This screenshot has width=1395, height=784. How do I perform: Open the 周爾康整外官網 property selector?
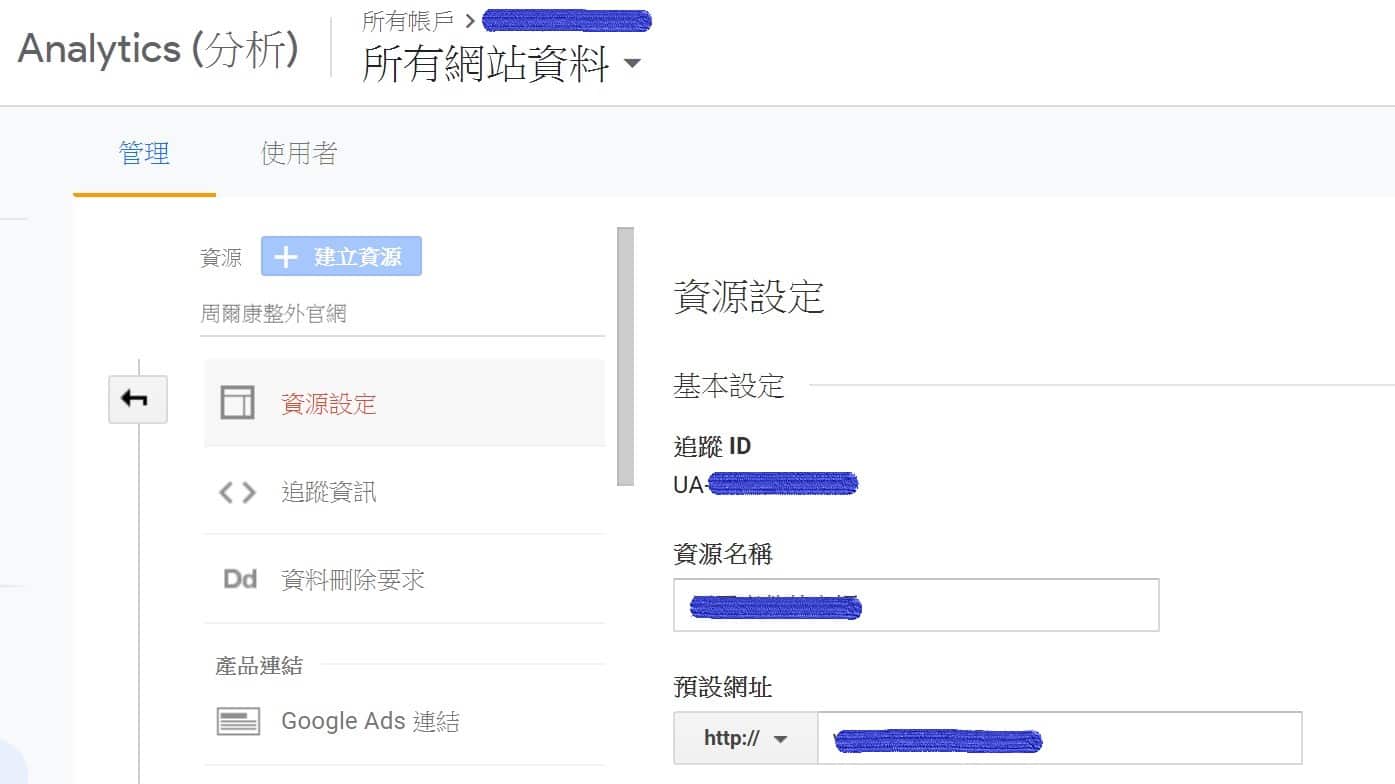(402, 314)
